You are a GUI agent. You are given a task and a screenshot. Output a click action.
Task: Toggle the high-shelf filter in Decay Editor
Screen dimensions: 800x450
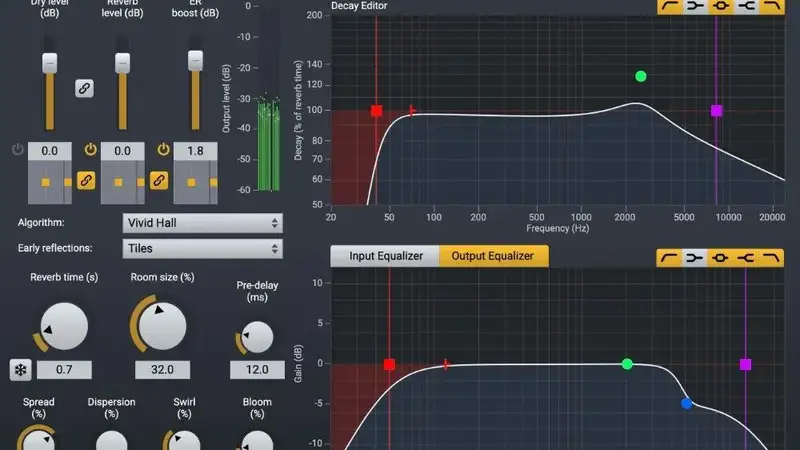[x=746, y=6]
